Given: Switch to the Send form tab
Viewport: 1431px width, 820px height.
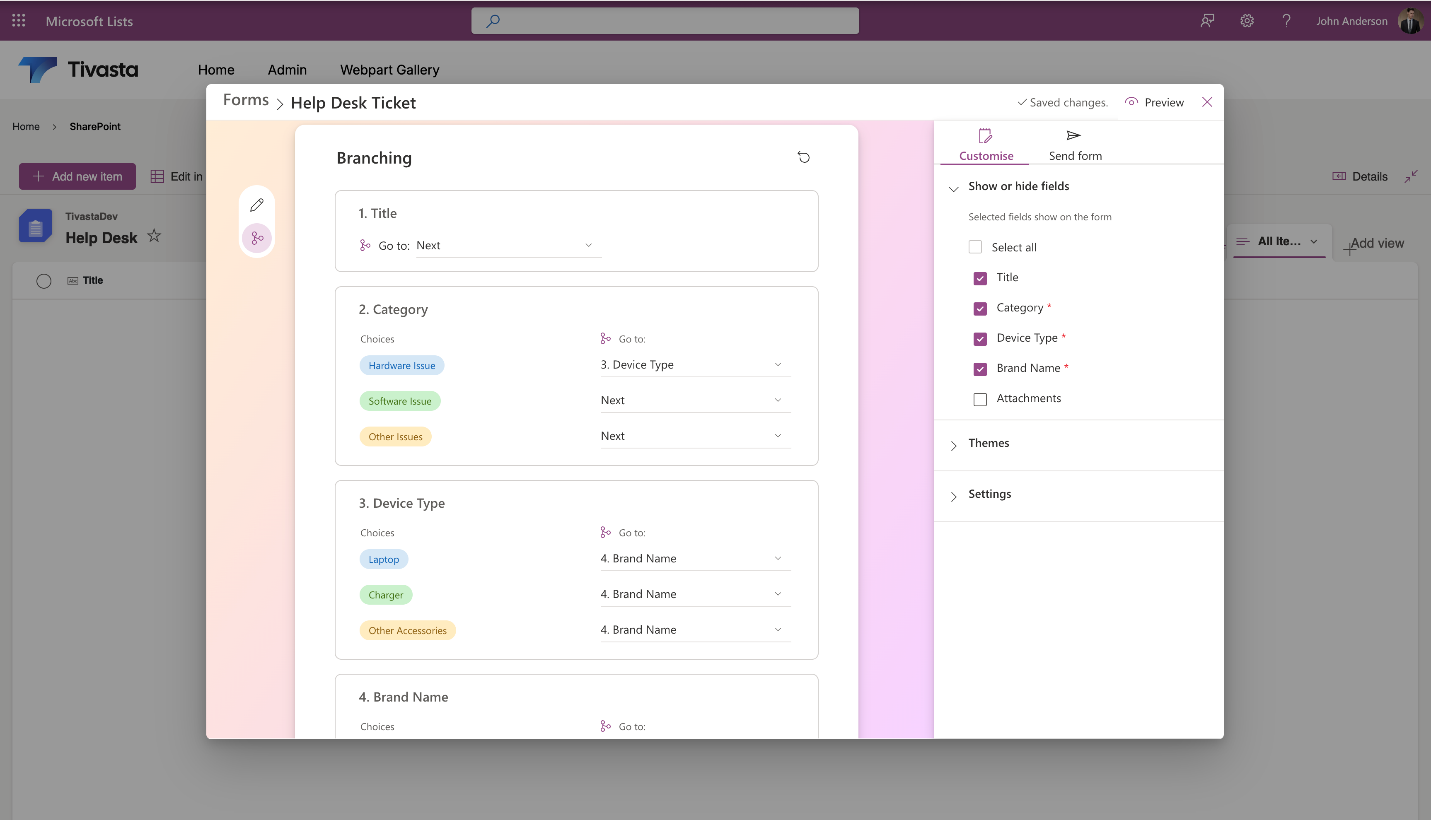Looking at the screenshot, I should pyautogui.click(x=1075, y=145).
